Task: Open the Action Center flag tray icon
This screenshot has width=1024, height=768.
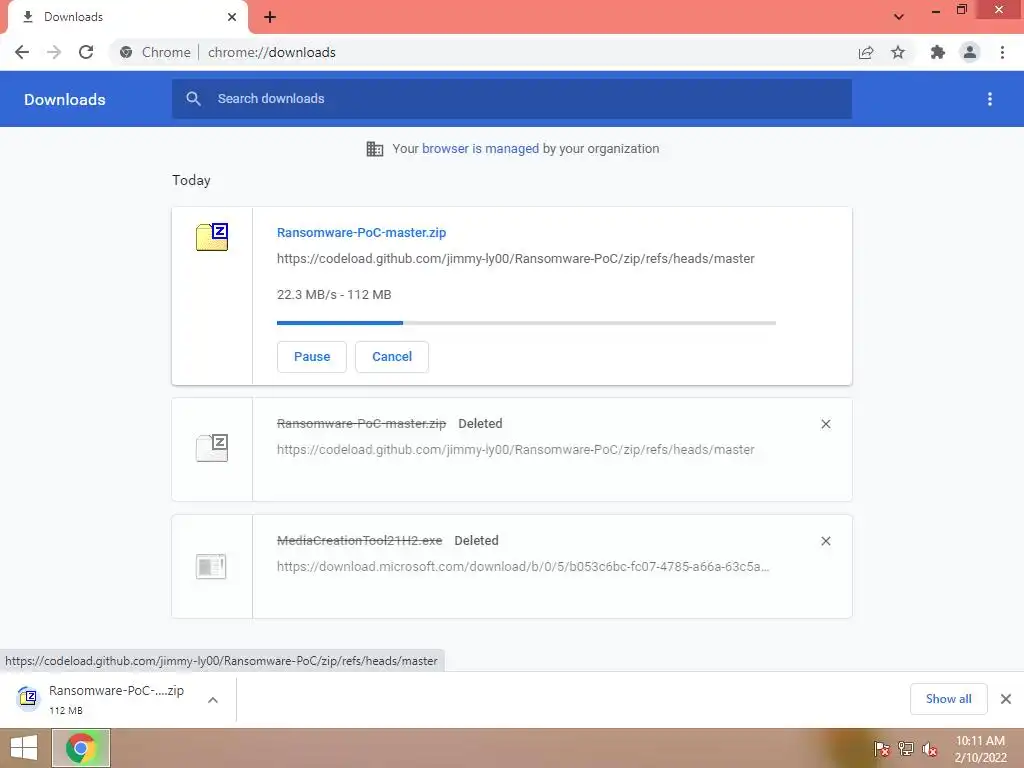Action: point(882,750)
